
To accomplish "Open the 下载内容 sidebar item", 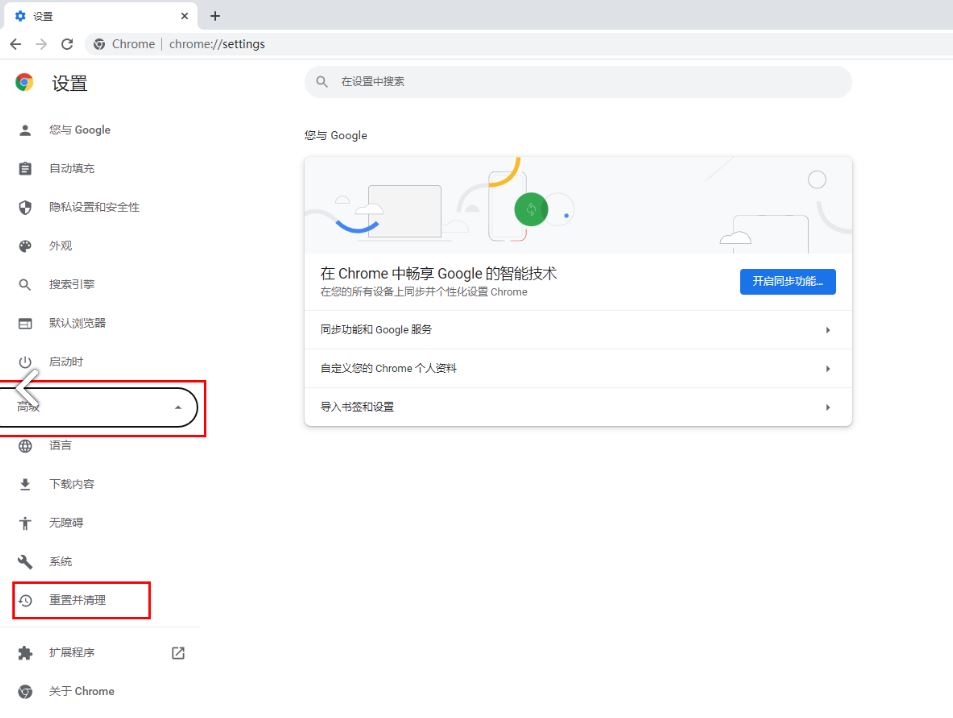I will (72, 484).
